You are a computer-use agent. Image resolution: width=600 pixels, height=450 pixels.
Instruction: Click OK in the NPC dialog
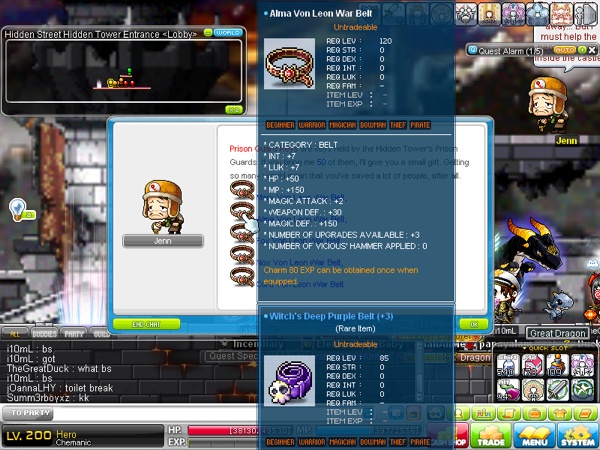(474, 324)
